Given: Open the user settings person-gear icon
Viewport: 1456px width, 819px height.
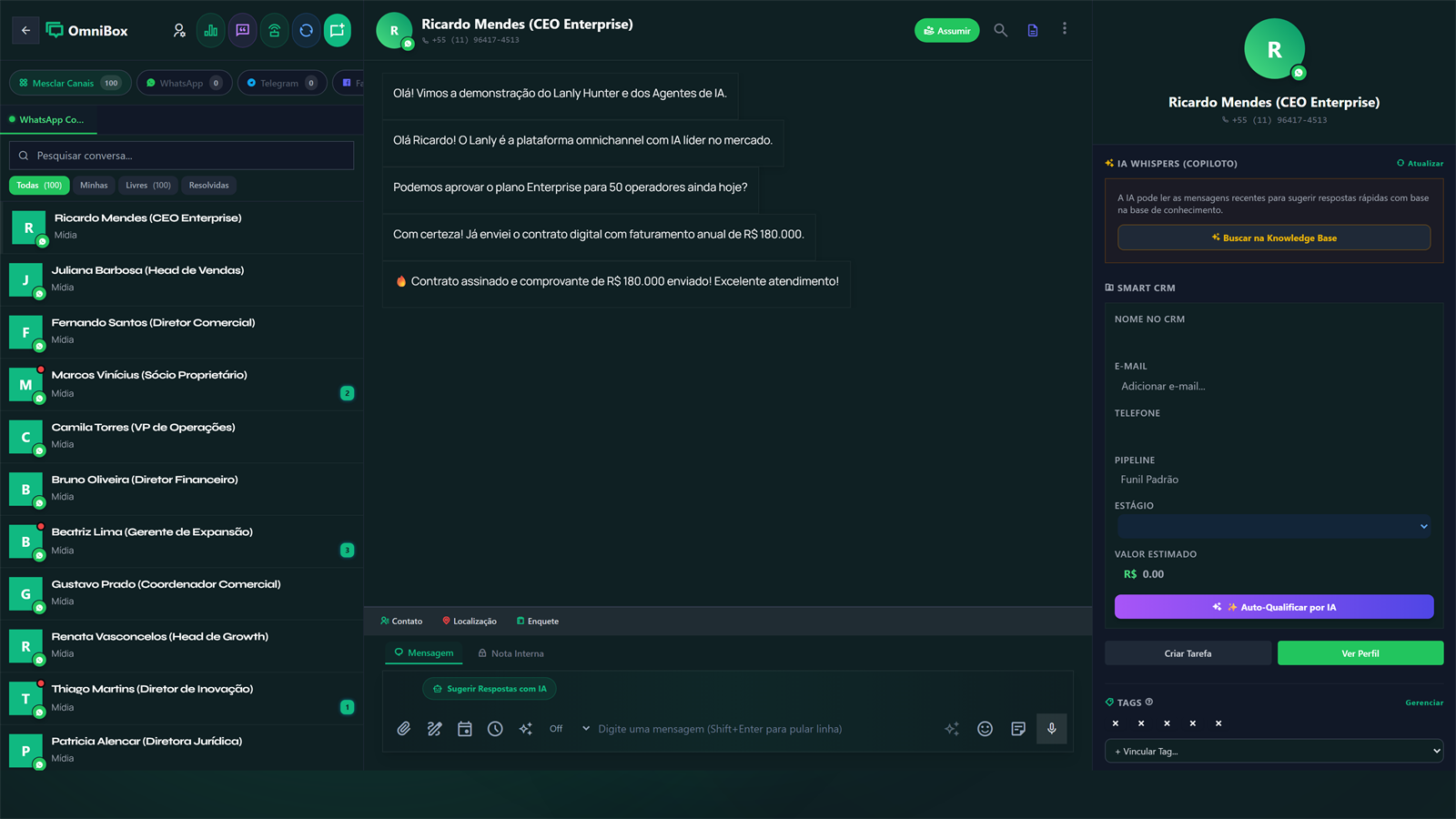Looking at the screenshot, I should point(179,30).
